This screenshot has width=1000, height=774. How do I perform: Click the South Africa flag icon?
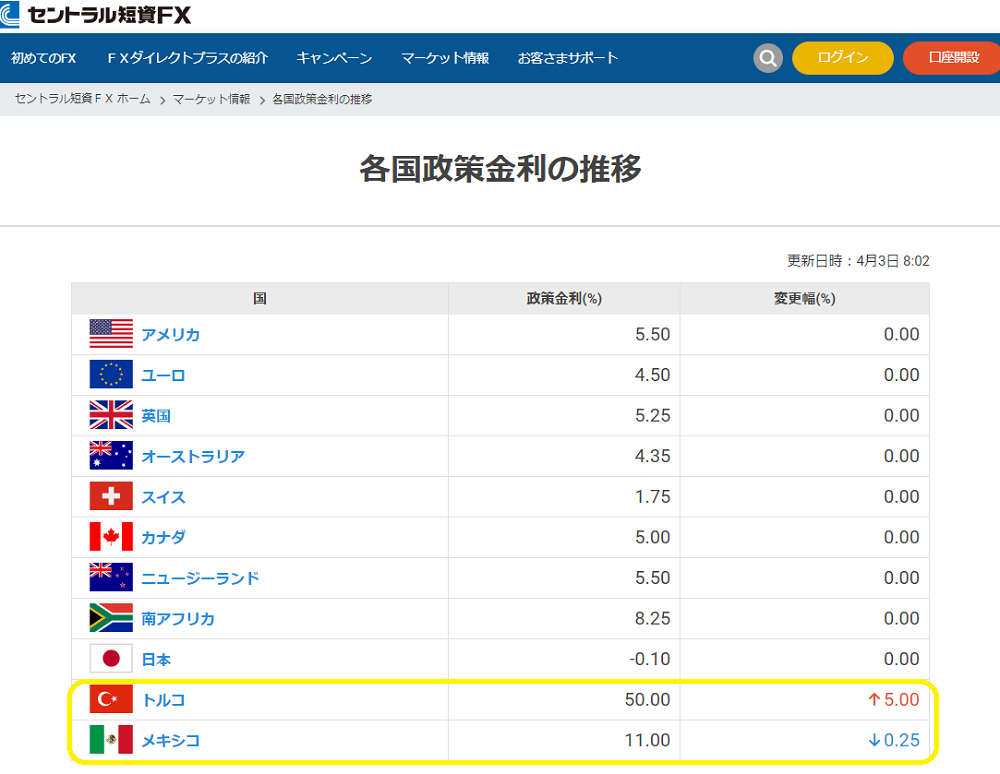(111, 618)
